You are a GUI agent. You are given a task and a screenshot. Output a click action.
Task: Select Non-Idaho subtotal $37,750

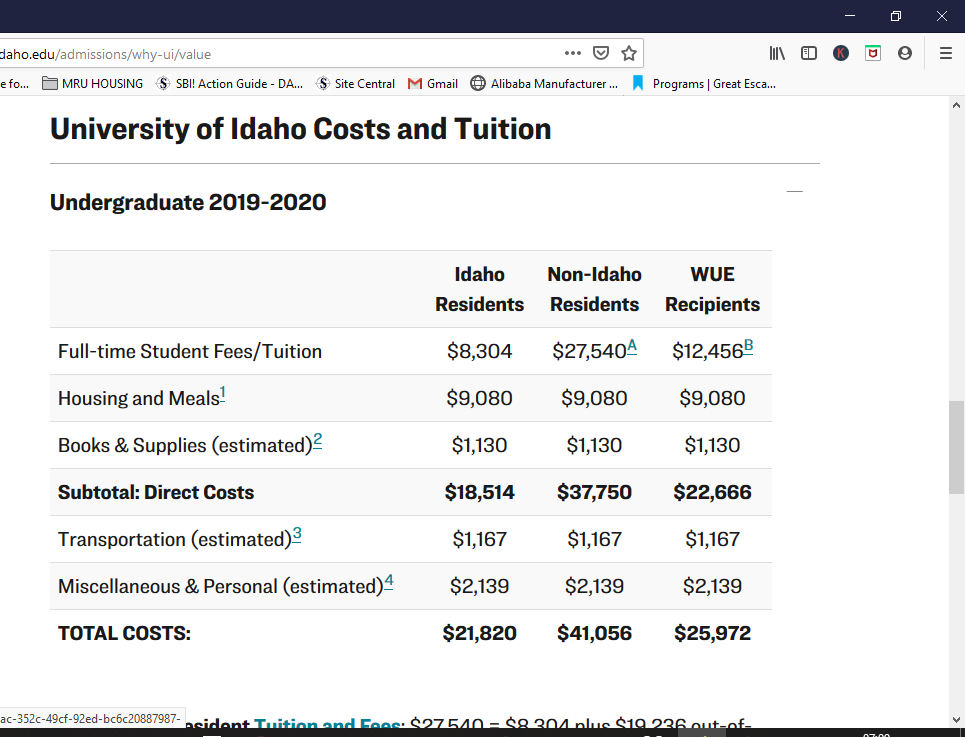[x=595, y=492]
